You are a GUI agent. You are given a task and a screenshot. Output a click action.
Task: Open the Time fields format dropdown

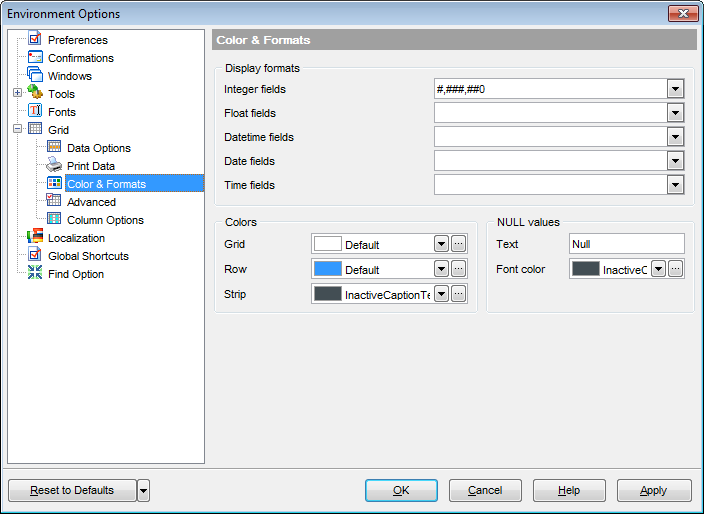(x=675, y=185)
